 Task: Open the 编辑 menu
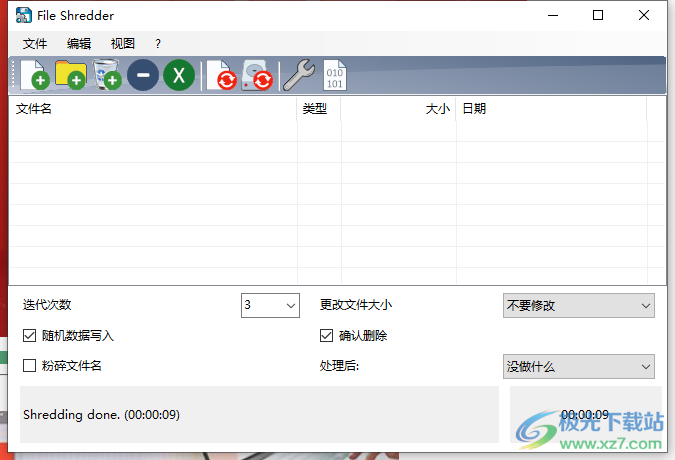tap(79, 43)
